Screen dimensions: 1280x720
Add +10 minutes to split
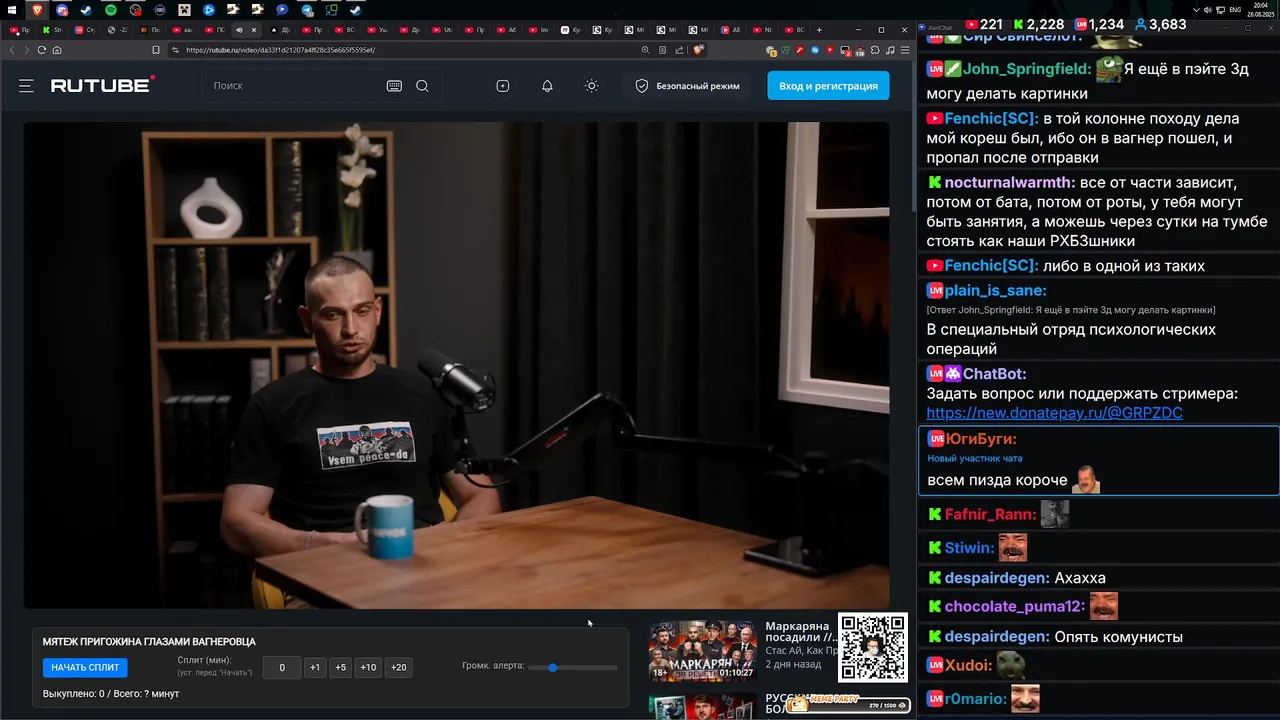[368, 667]
